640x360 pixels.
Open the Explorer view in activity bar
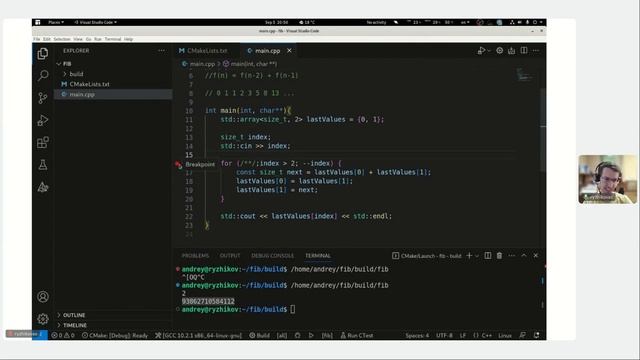point(43,53)
